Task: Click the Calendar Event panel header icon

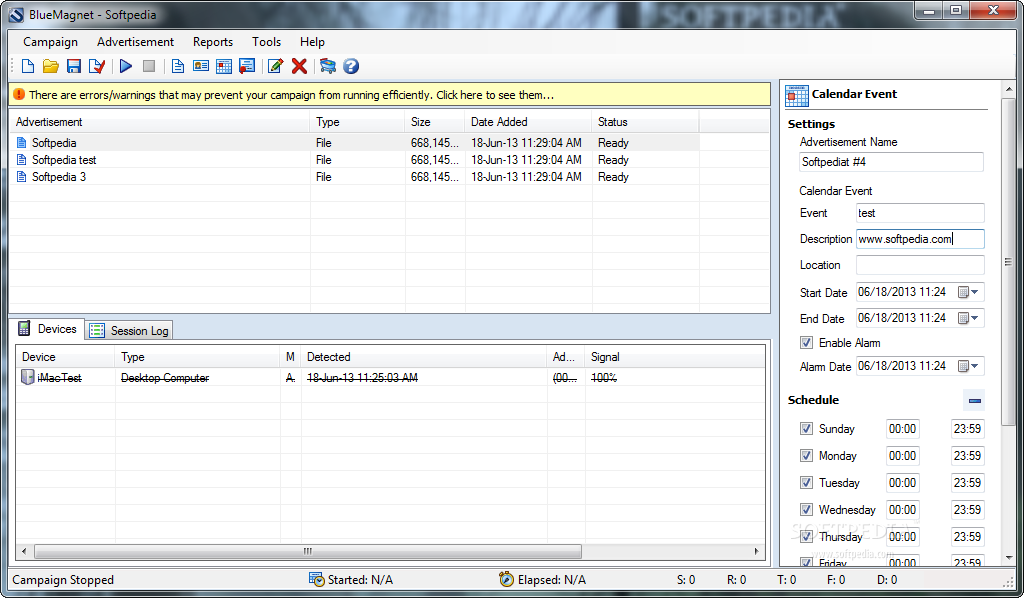Action: [797, 95]
